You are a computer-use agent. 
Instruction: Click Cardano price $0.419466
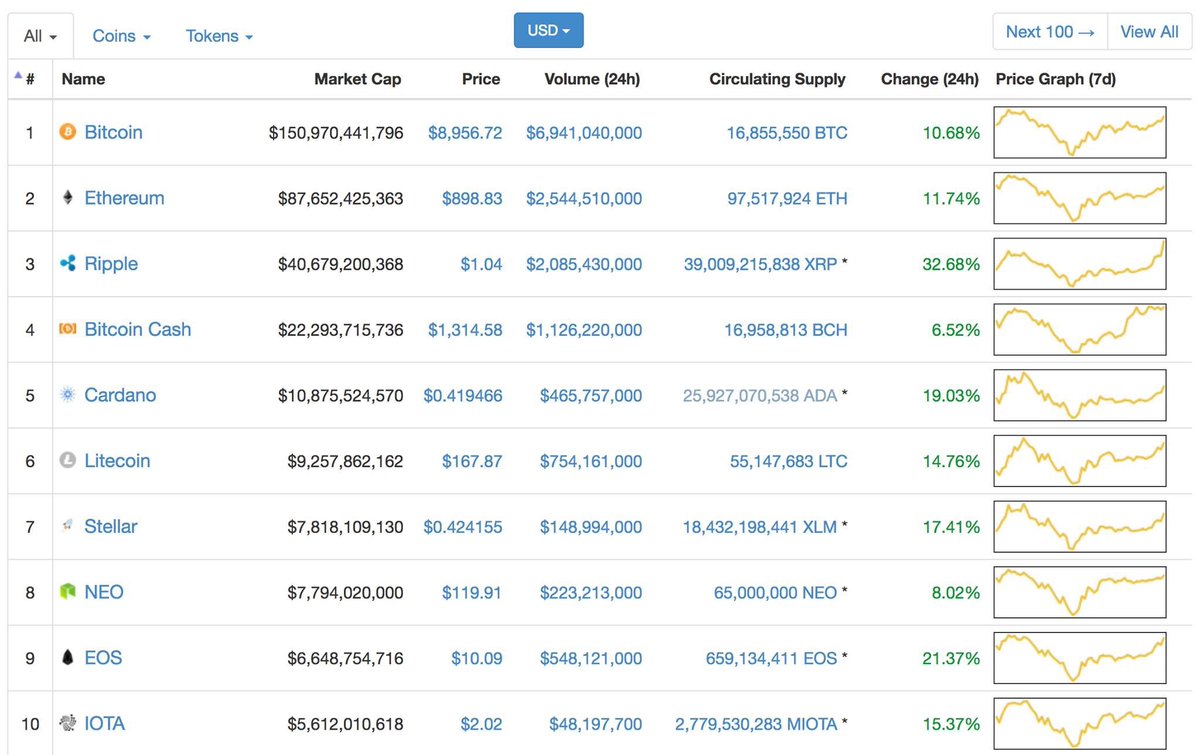tap(463, 395)
